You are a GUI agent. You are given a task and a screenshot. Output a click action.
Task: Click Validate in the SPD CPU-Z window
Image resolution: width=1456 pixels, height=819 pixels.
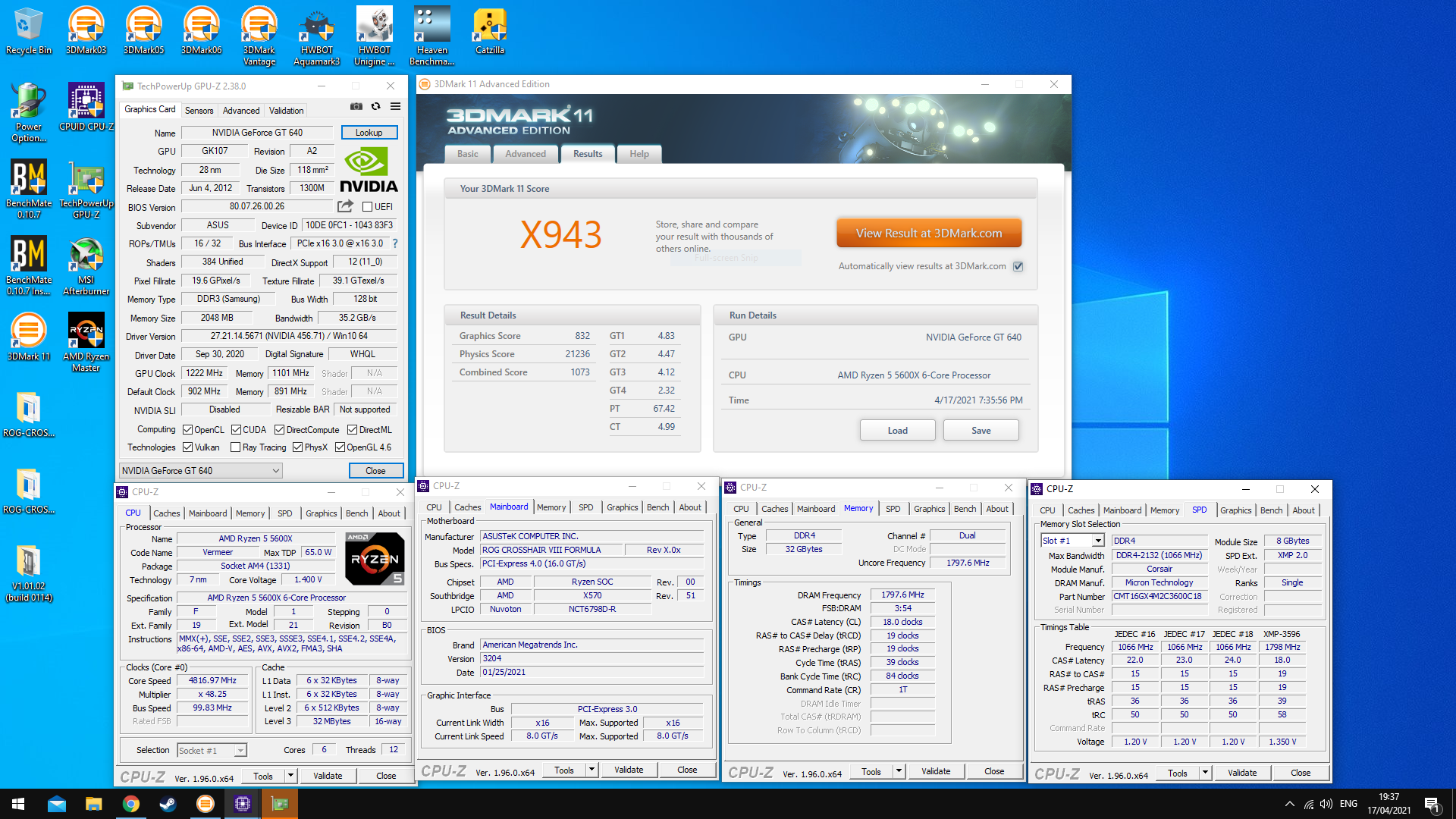tap(1242, 773)
